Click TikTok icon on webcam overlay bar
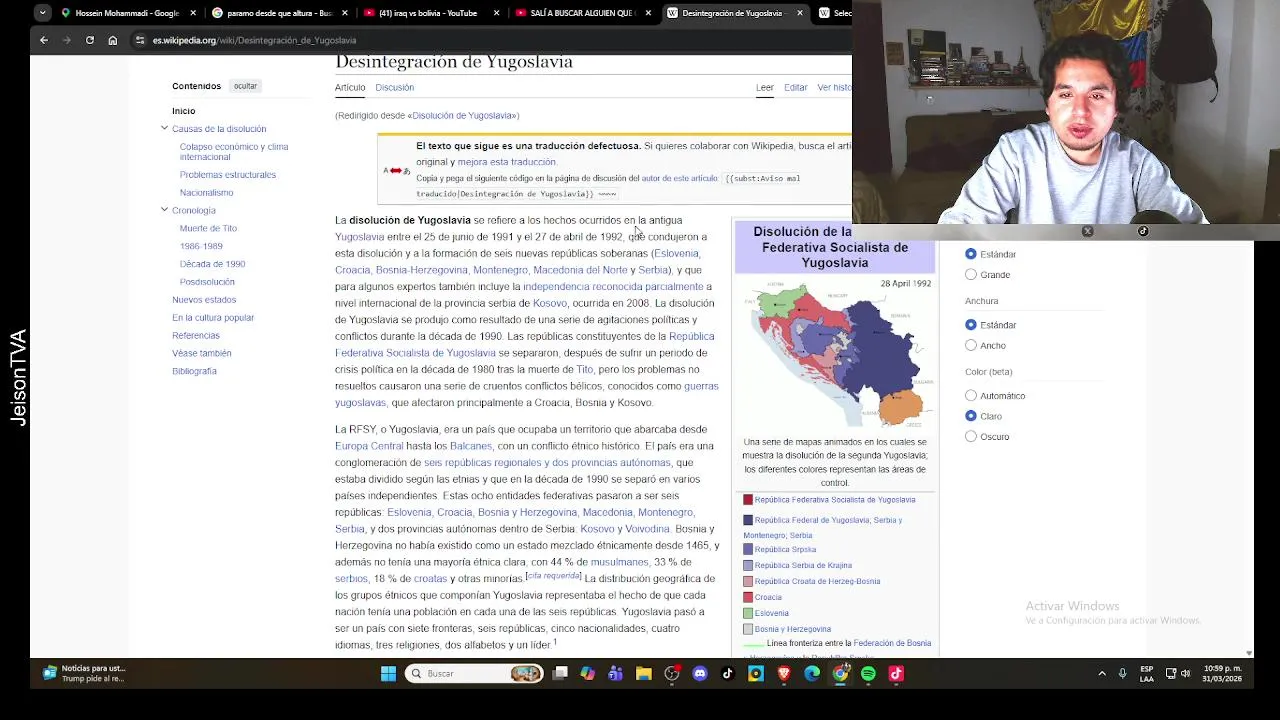The width and height of the screenshot is (1280, 720). 1143,231
